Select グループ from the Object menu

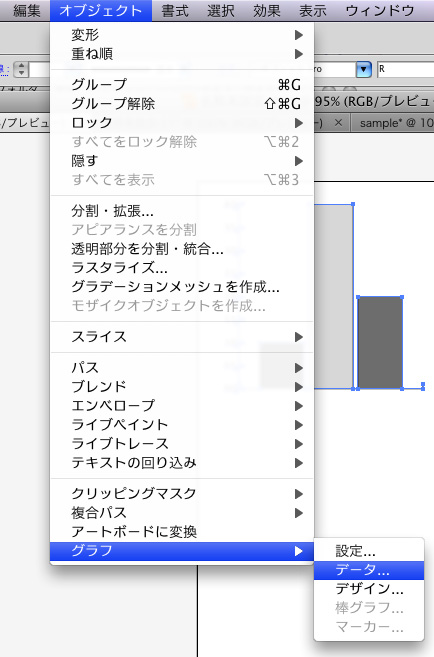tap(182, 85)
